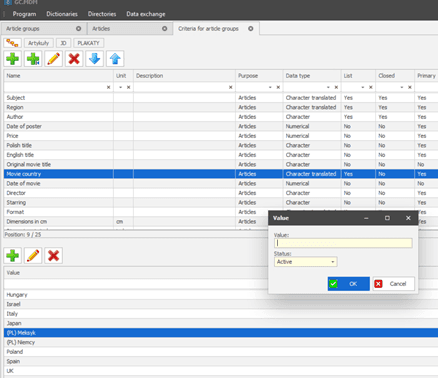Edit value with lower pencil icon

pyautogui.click(x=33, y=256)
